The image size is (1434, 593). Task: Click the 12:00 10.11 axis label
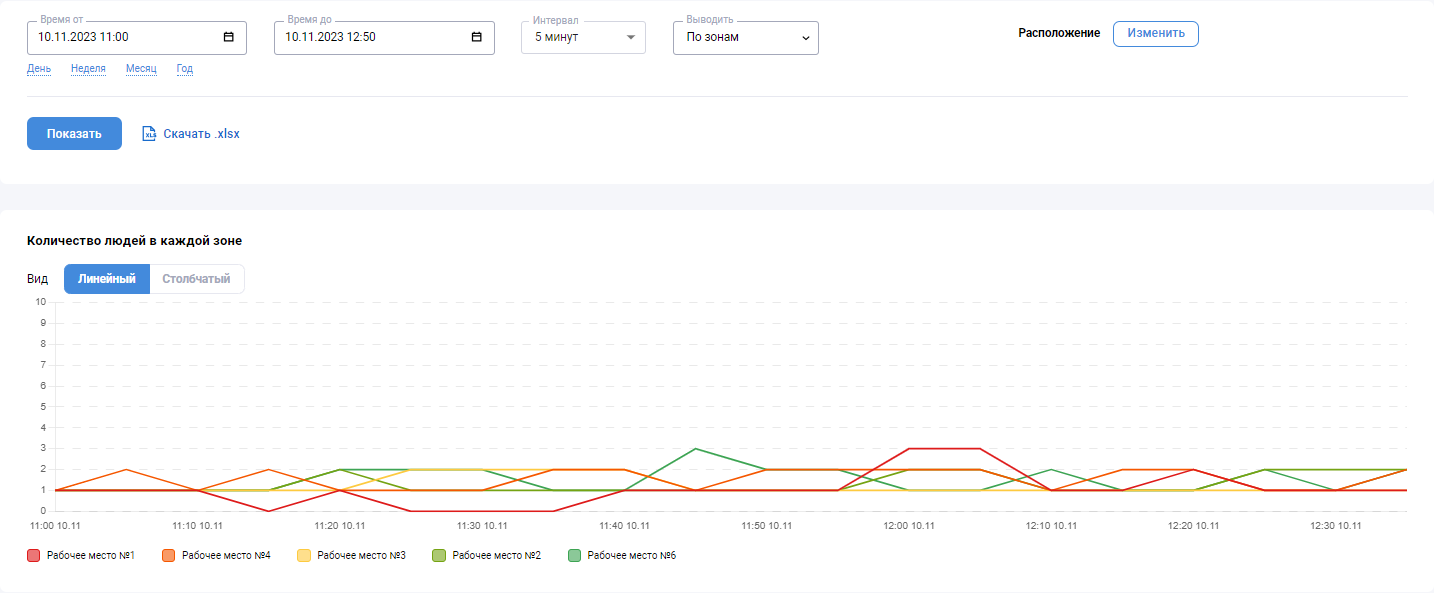click(x=908, y=525)
